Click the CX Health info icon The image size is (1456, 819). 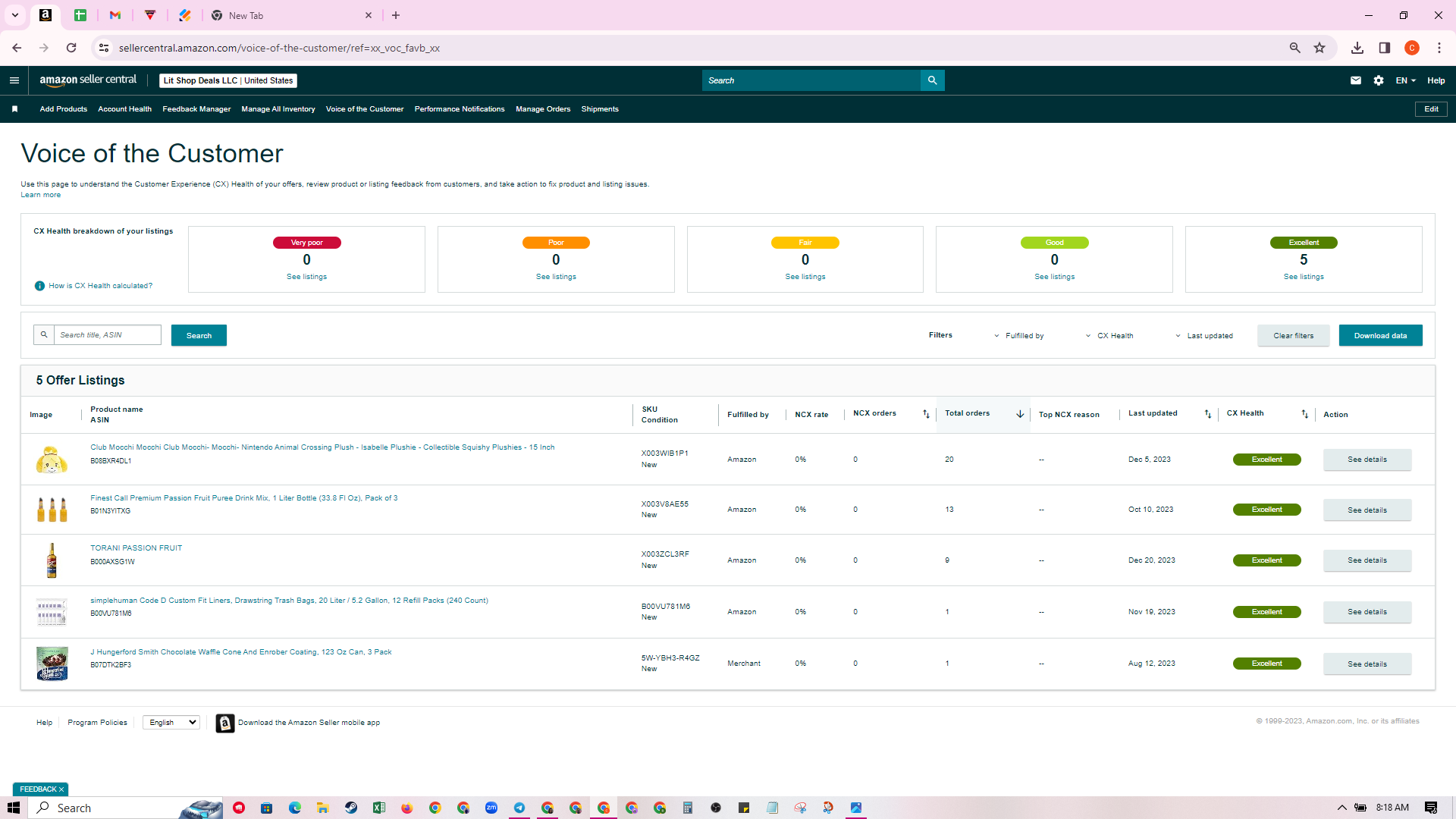coord(39,286)
